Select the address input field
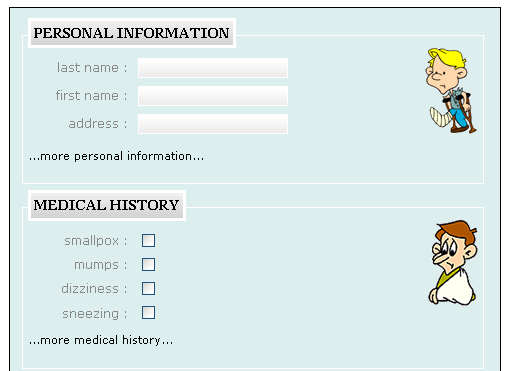Image resolution: width=506 pixels, height=371 pixels. [x=213, y=124]
